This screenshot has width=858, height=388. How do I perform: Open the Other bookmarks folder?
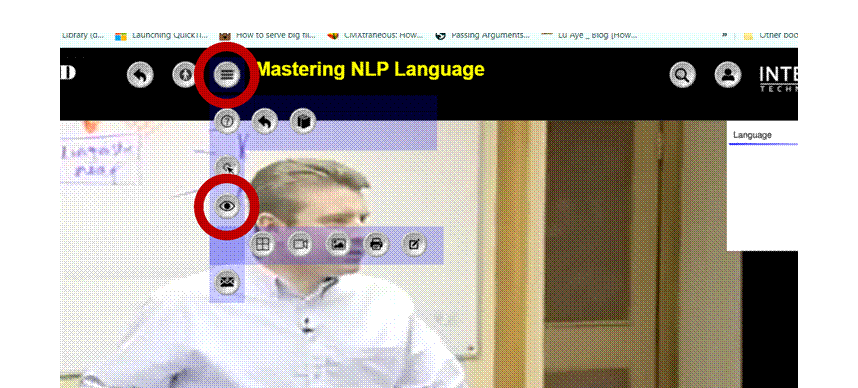click(x=771, y=36)
